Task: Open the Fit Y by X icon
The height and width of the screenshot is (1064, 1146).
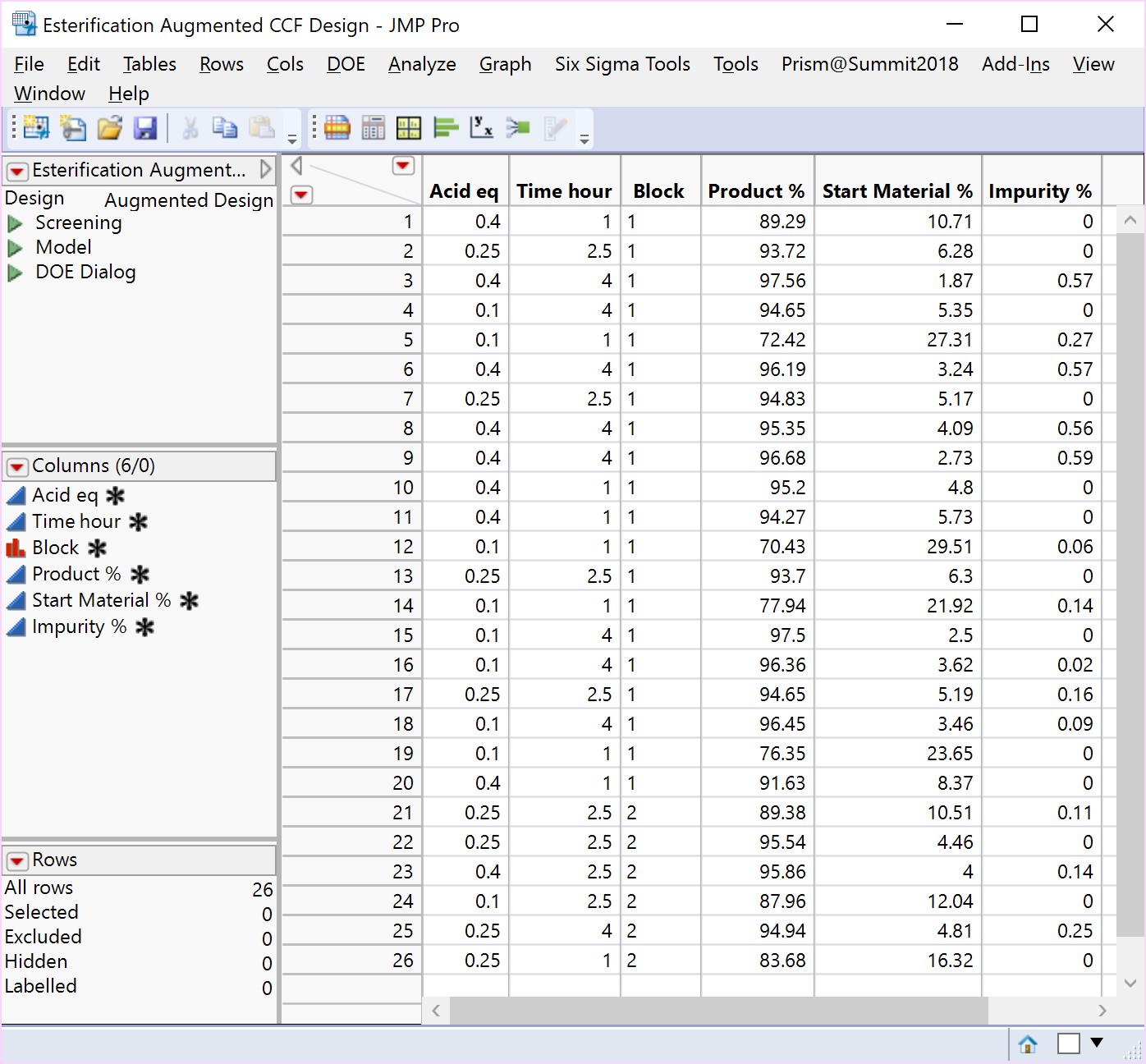Action: pos(481,127)
